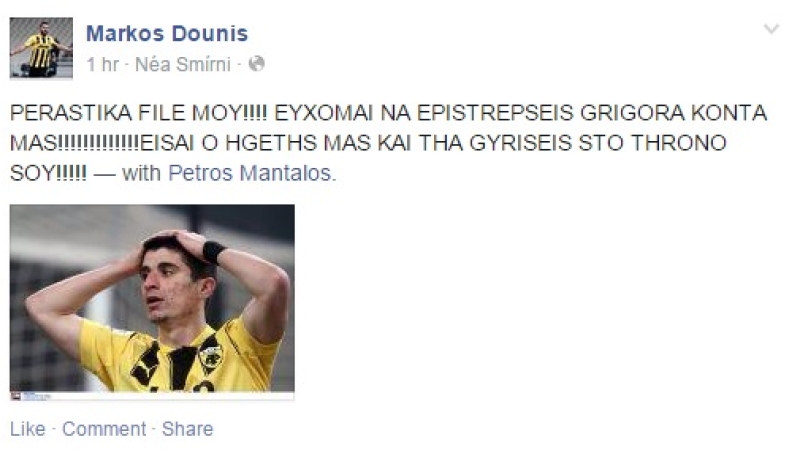Image resolution: width=790 pixels, height=450 pixels.
Task: Click the "SOY!!!!!" text before the tag
Action: 48,173
